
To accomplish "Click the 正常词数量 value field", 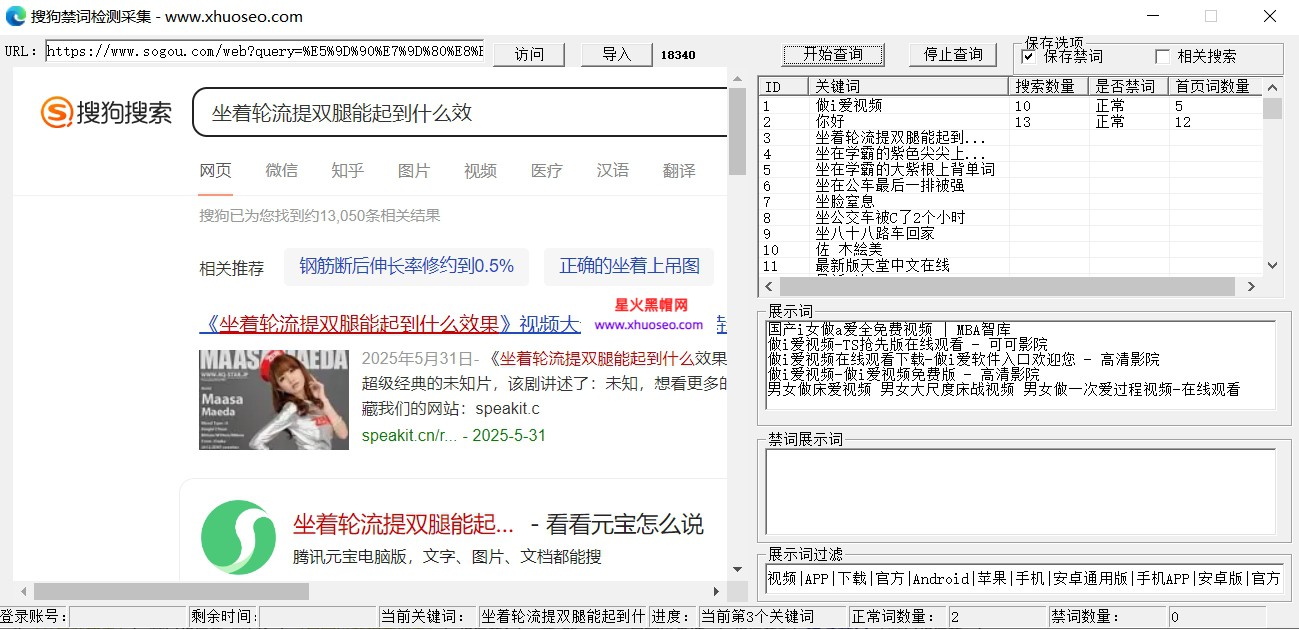I will [996, 617].
